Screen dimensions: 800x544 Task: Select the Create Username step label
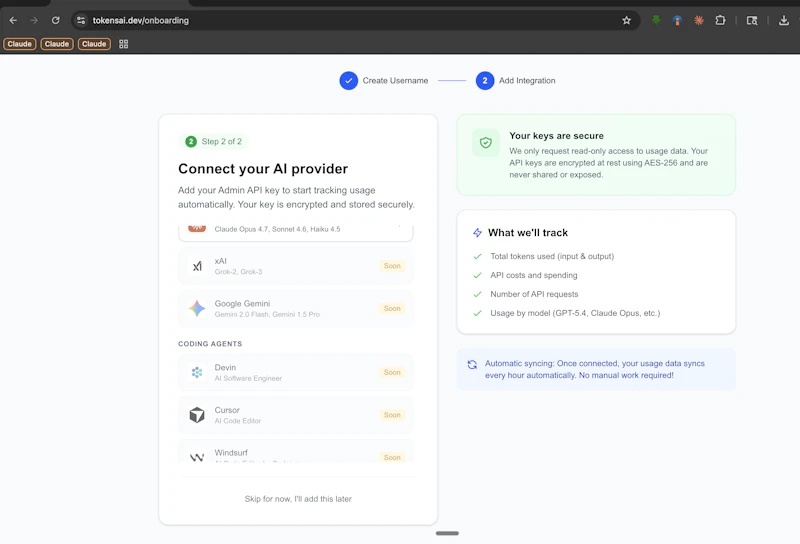(x=395, y=81)
